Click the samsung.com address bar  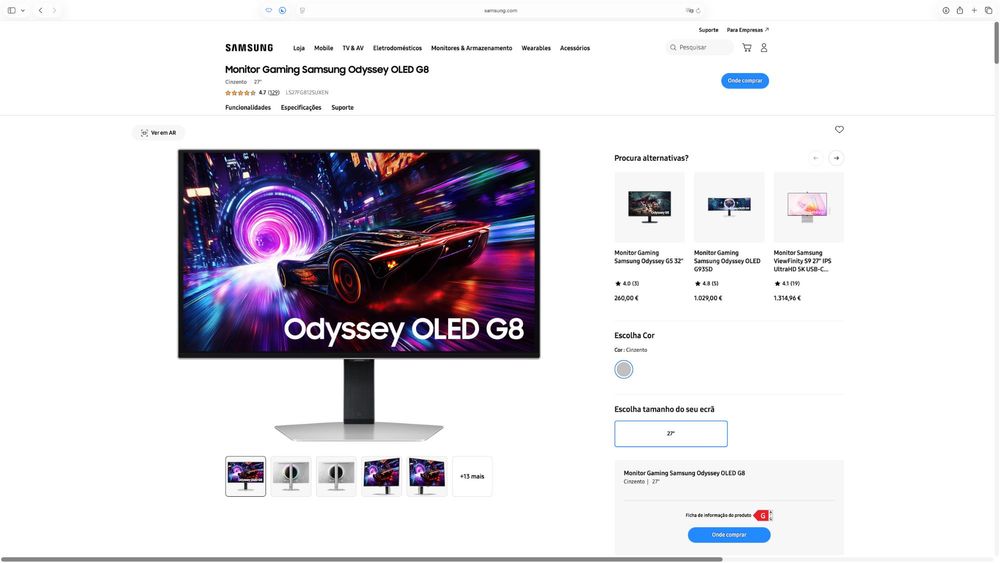(501, 10)
